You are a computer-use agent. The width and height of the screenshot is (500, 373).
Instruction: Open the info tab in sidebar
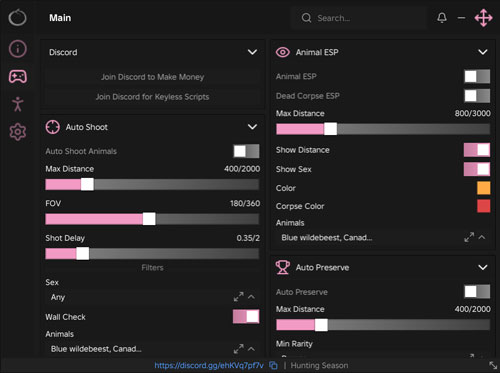[18, 49]
